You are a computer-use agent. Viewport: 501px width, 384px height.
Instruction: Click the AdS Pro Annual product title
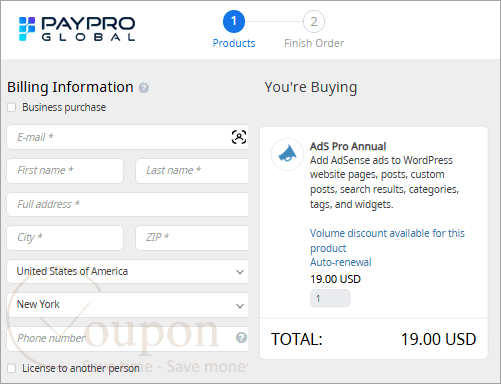pyautogui.click(x=348, y=146)
